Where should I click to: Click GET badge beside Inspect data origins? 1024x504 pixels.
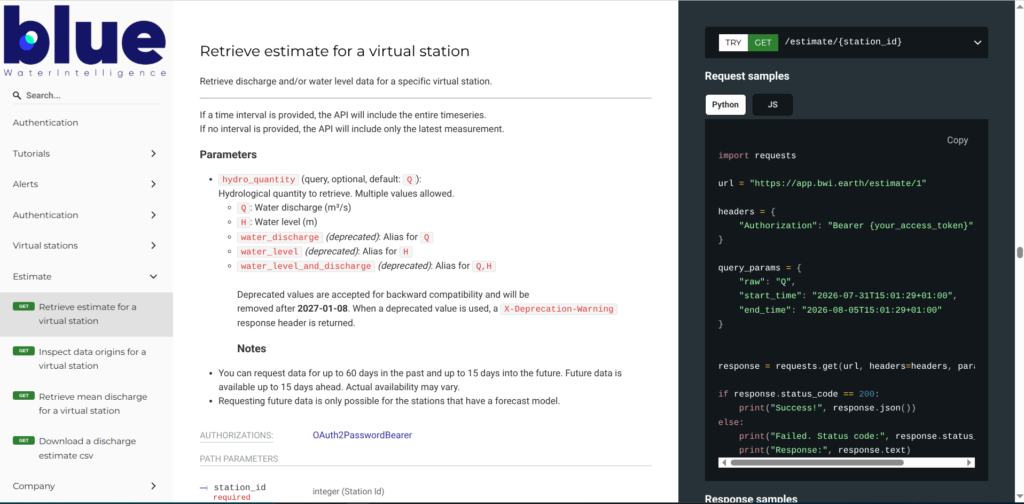[x=23, y=351]
